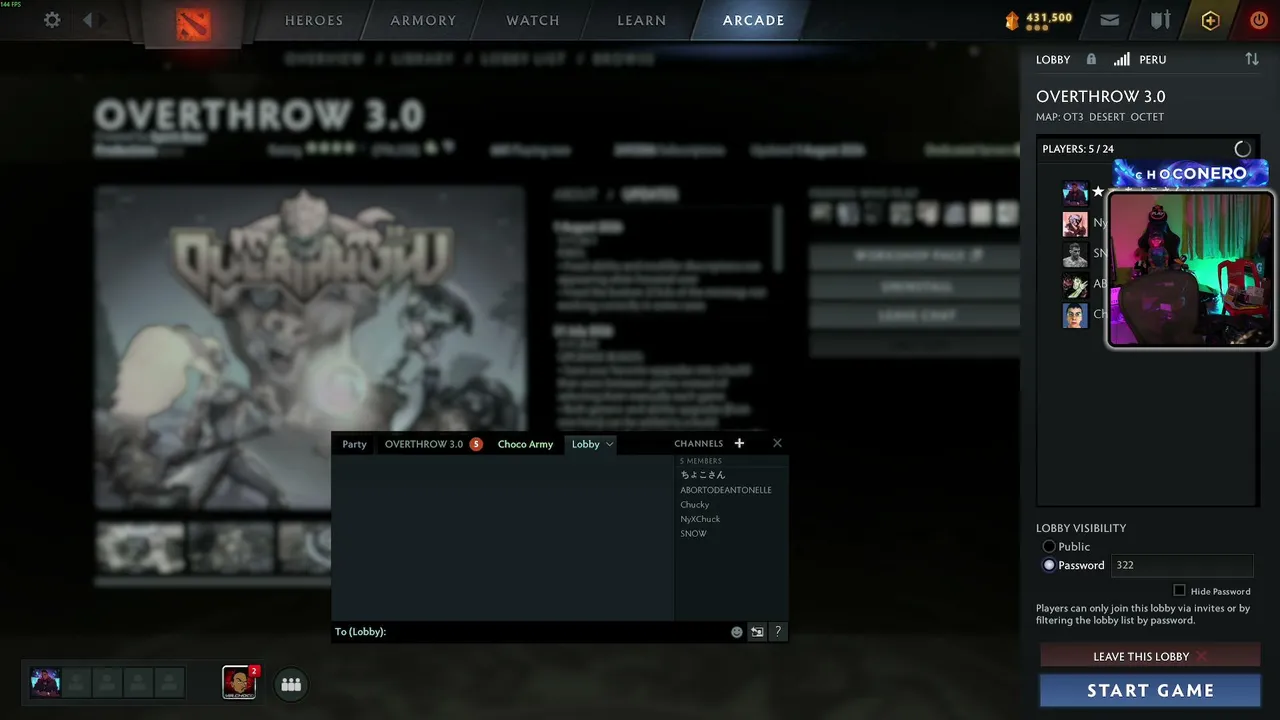Select chat member ちょこさん
The height and width of the screenshot is (720, 1280).
click(x=703, y=475)
